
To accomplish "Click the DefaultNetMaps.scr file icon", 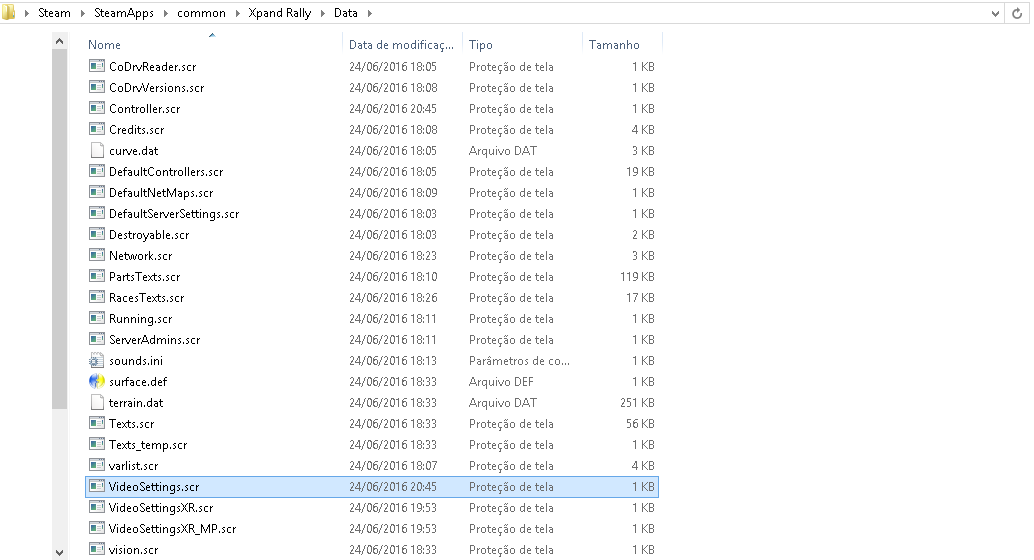I will [97, 193].
